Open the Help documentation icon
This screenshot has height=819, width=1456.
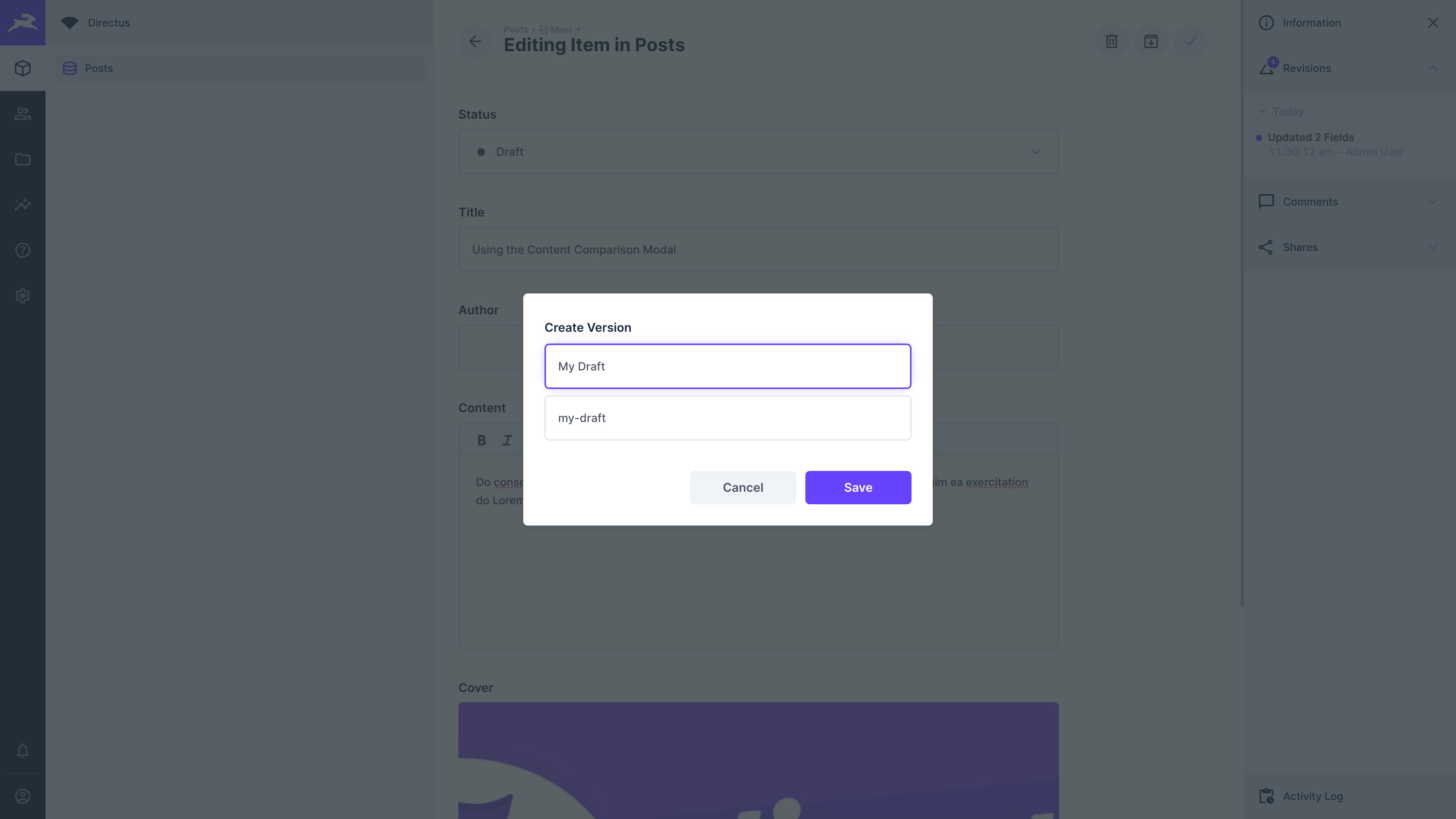(x=22, y=250)
